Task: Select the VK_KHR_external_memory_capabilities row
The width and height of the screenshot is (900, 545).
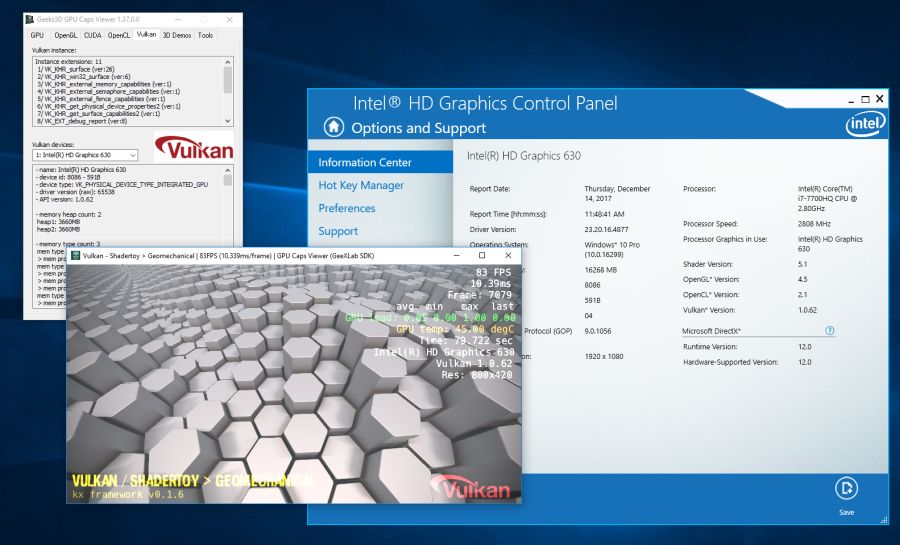Action: pos(104,84)
